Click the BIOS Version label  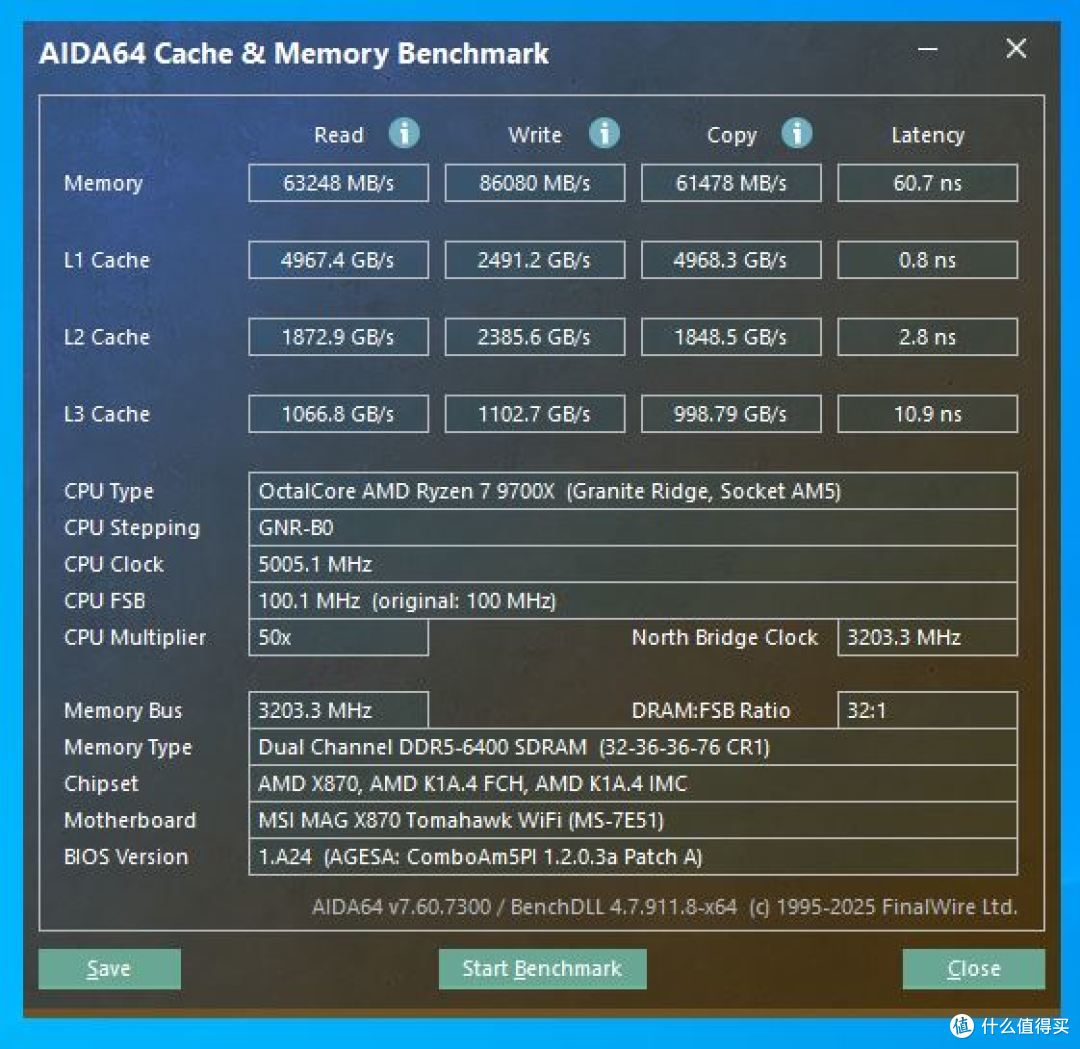click(x=126, y=856)
